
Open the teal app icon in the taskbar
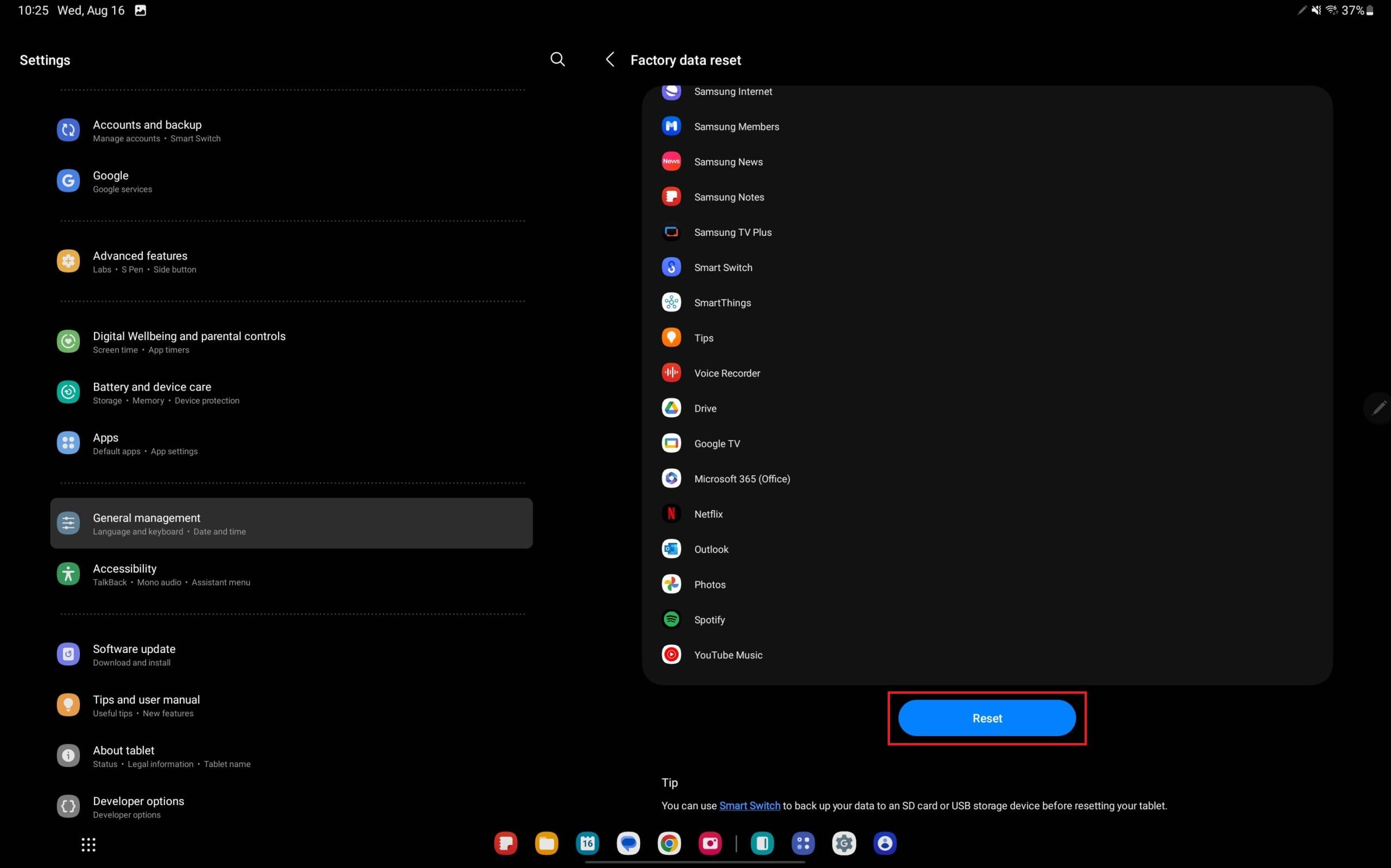762,844
